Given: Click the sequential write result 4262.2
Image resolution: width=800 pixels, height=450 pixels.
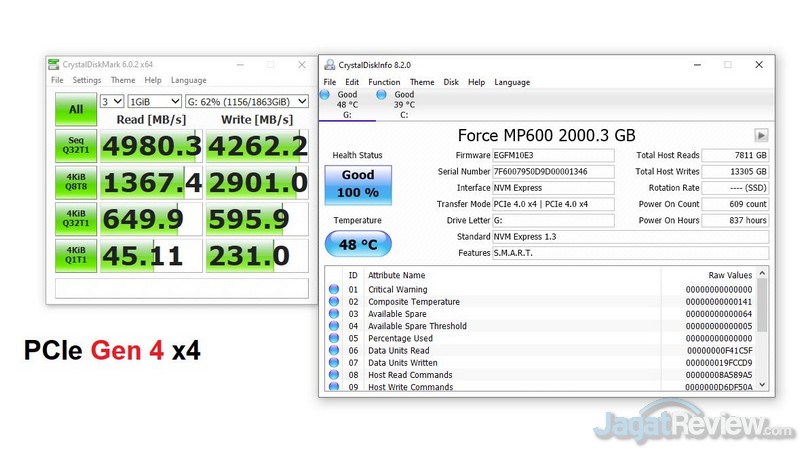Looking at the screenshot, I should tap(257, 146).
